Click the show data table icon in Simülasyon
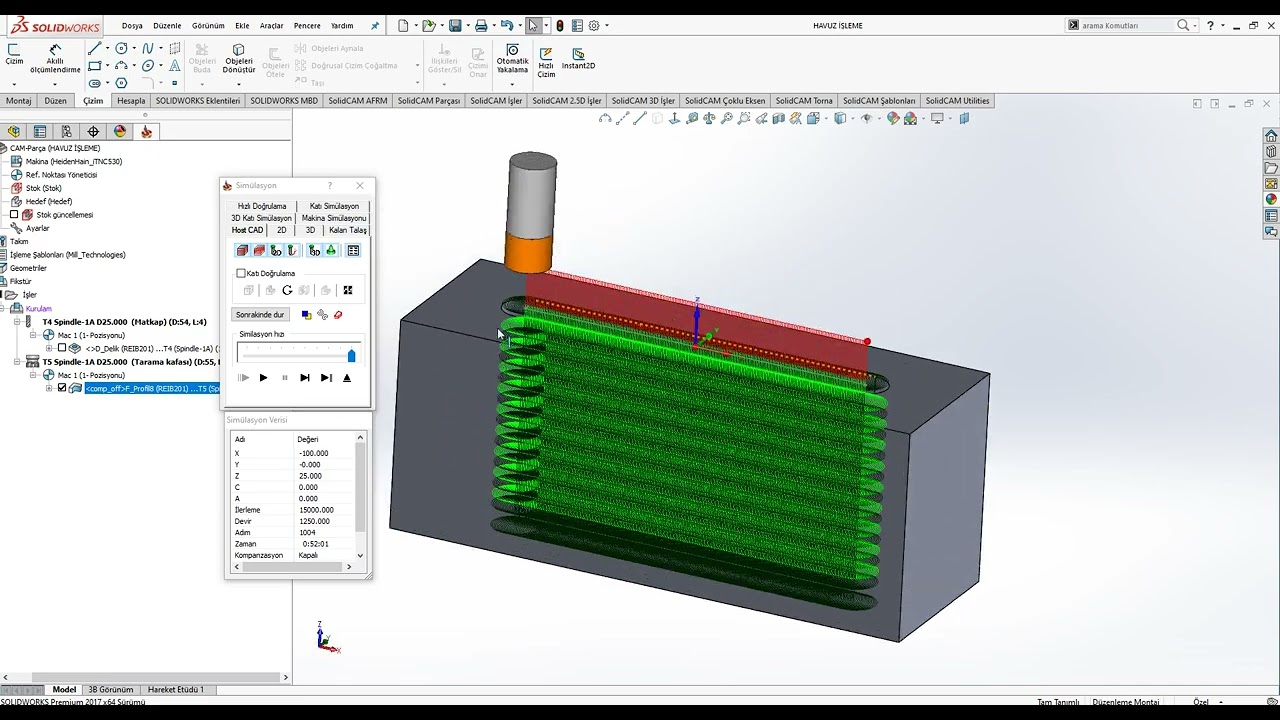This screenshot has width=1280, height=720. click(353, 251)
